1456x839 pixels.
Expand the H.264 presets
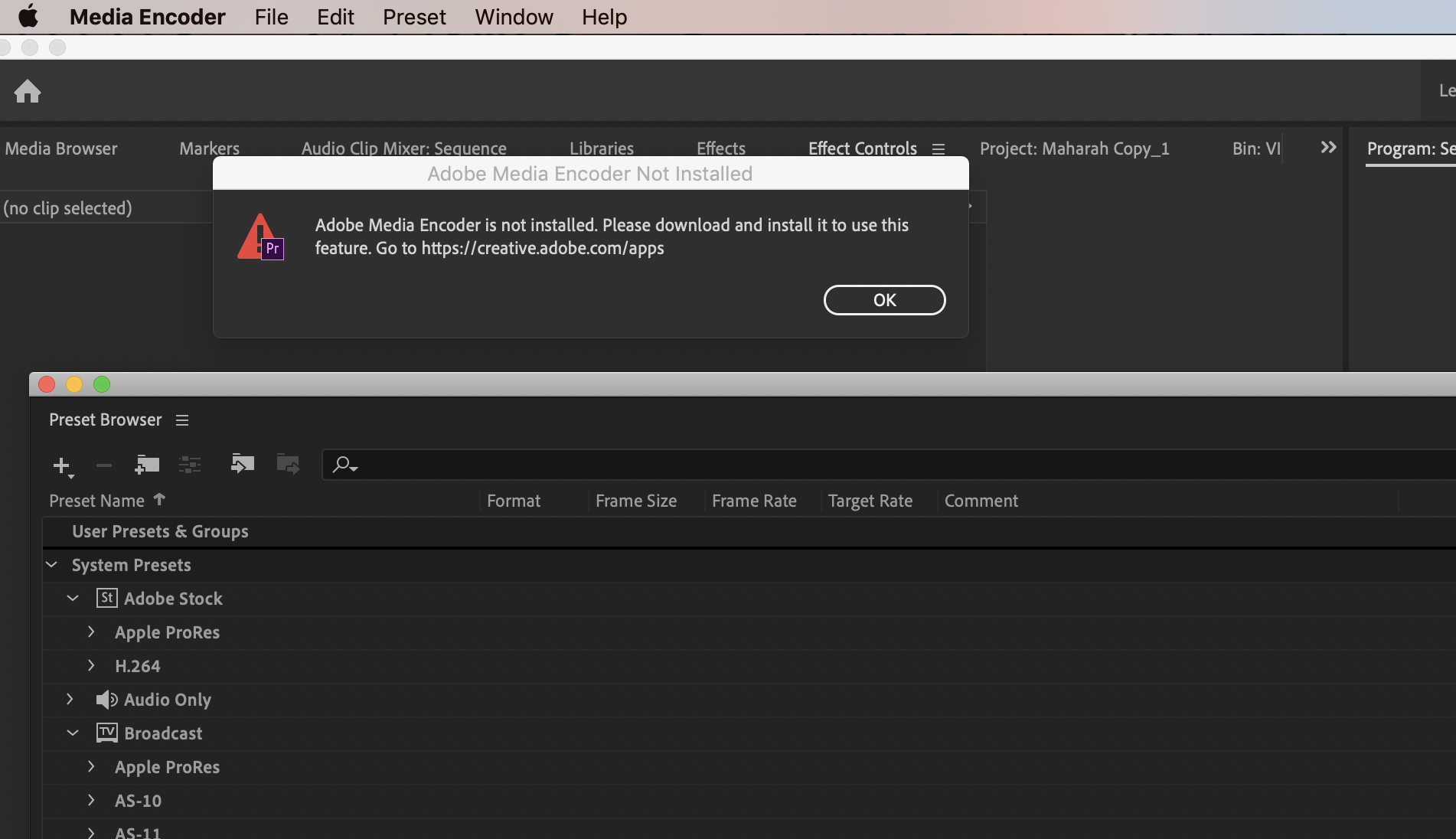click(x=91, y=666)
